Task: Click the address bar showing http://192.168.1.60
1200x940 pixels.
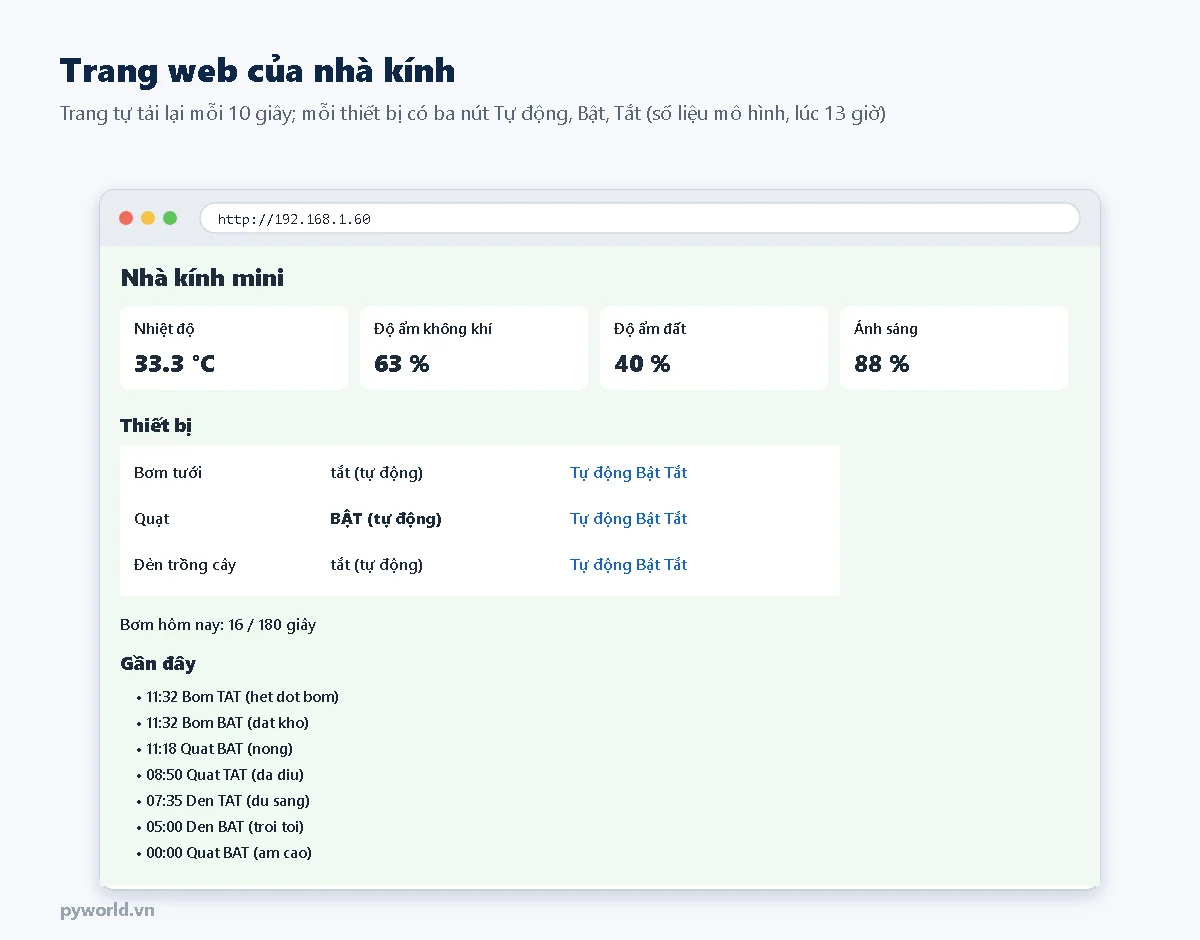Action: point(640,218)
